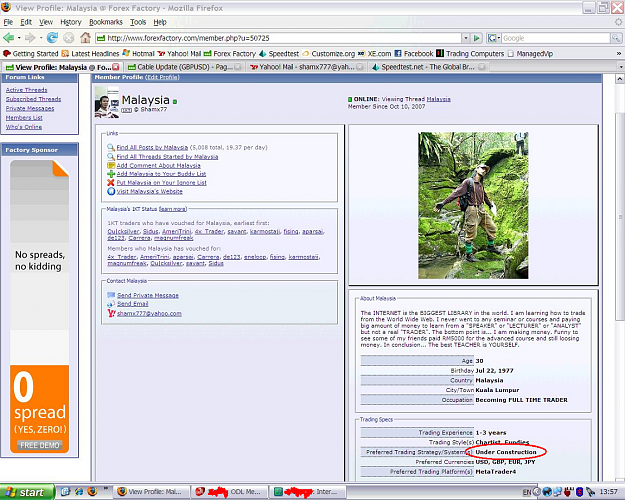This screenshot has height=500, width=625.
Task: Open the Facebook bookmark
Action: 414,53
